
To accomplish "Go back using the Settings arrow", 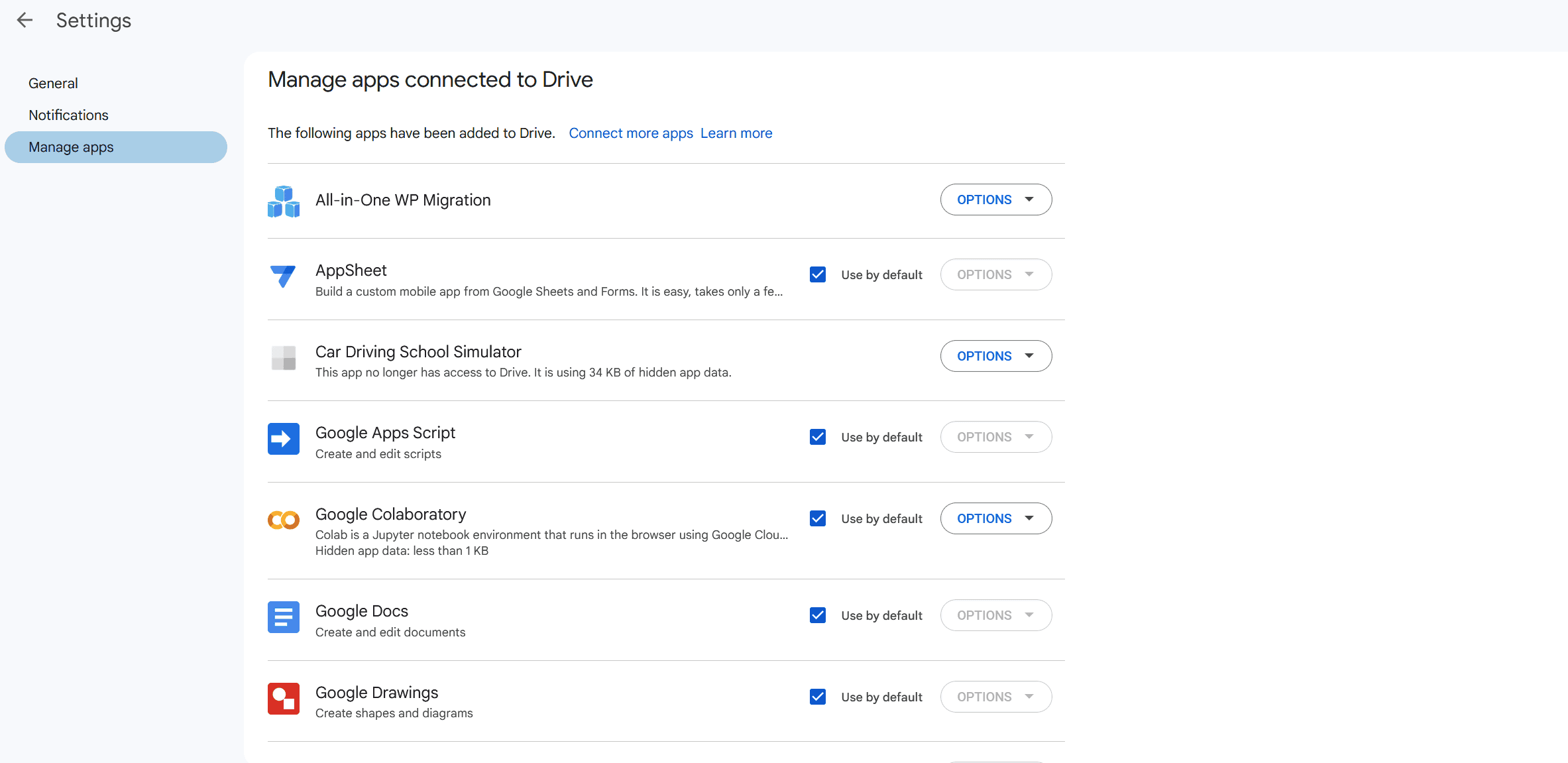I will (x=25, y=20).
